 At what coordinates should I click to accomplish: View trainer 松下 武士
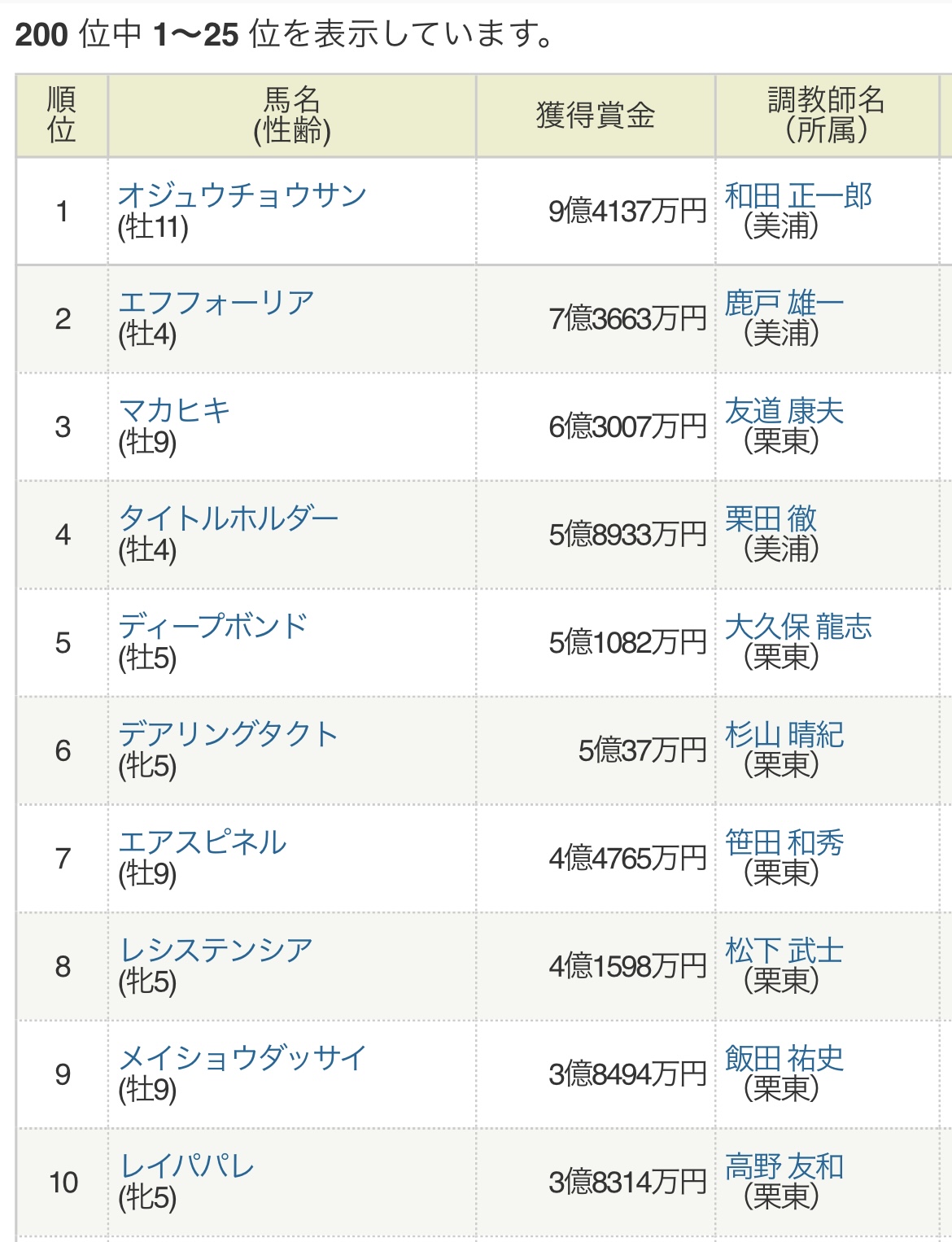click(x=784, y=950)
